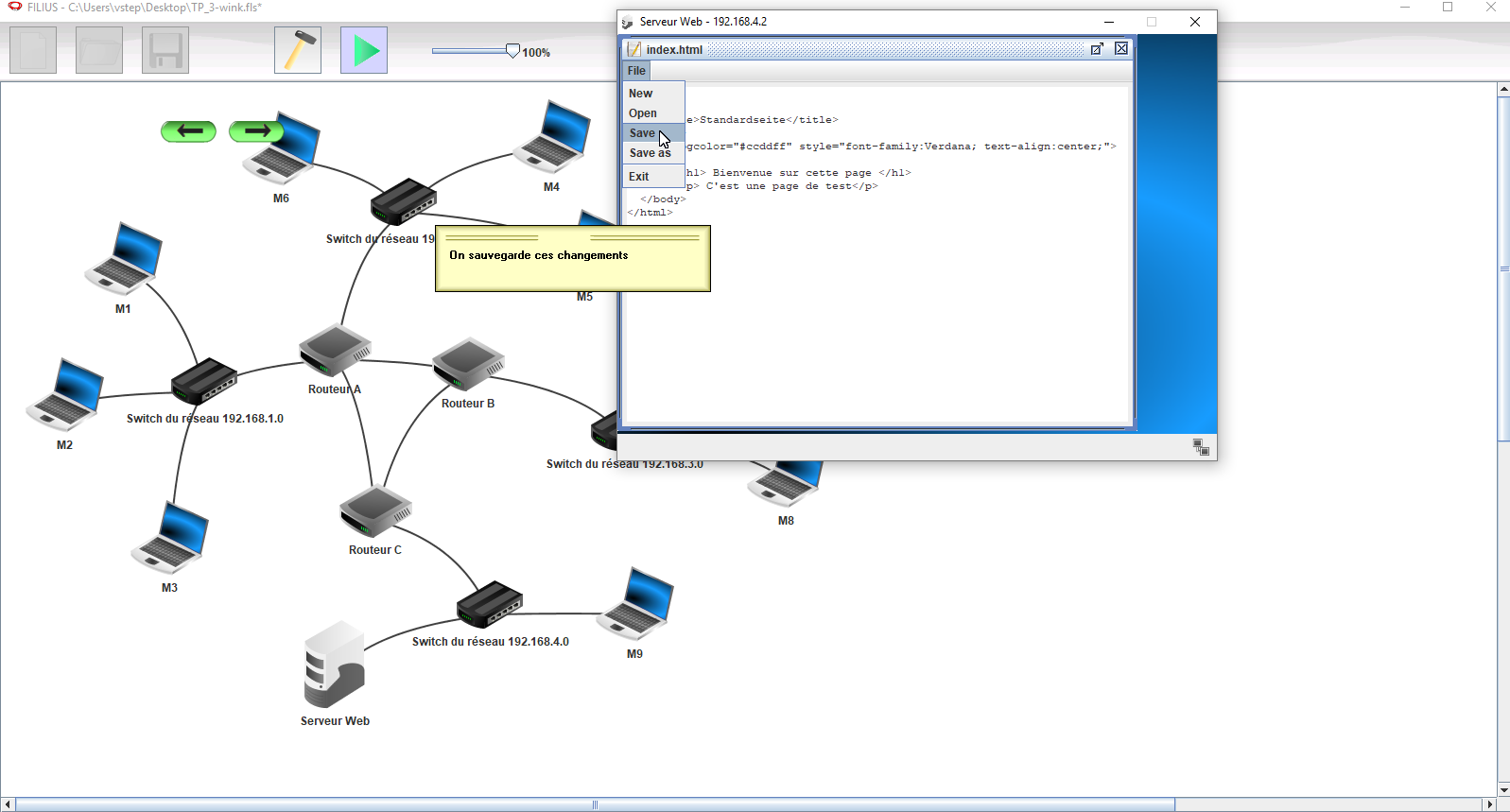Click the vertical scrollbar down arrow
This screenshot has width=1510, height=812.
1503,790
